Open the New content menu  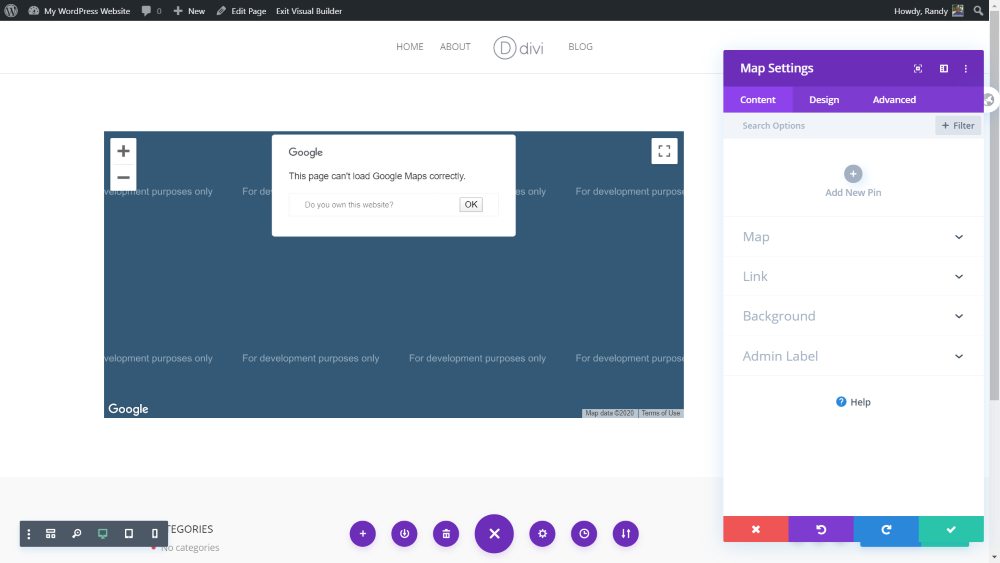click(189, 11)
